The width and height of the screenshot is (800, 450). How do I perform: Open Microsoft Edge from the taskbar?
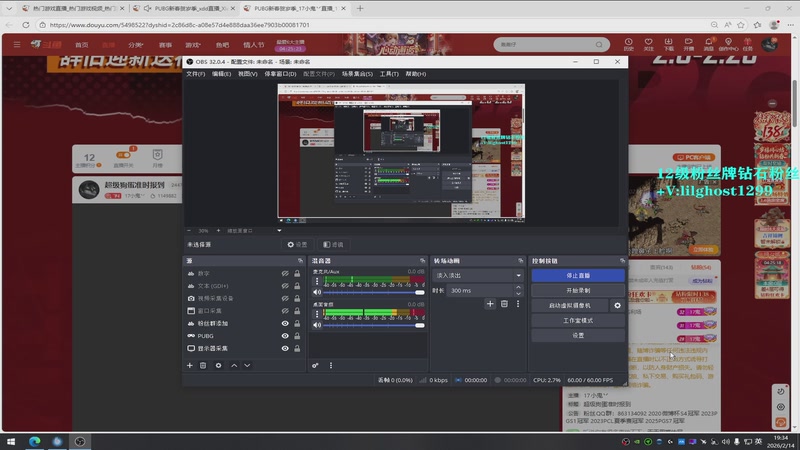(34, 441)
